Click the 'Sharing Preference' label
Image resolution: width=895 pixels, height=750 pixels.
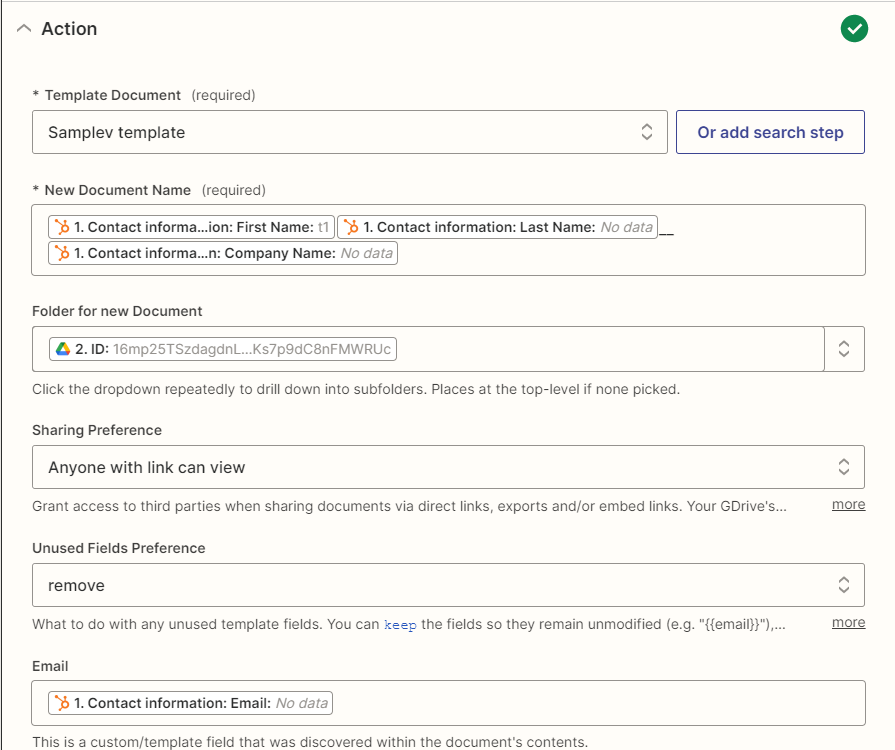tap(97, 430)
